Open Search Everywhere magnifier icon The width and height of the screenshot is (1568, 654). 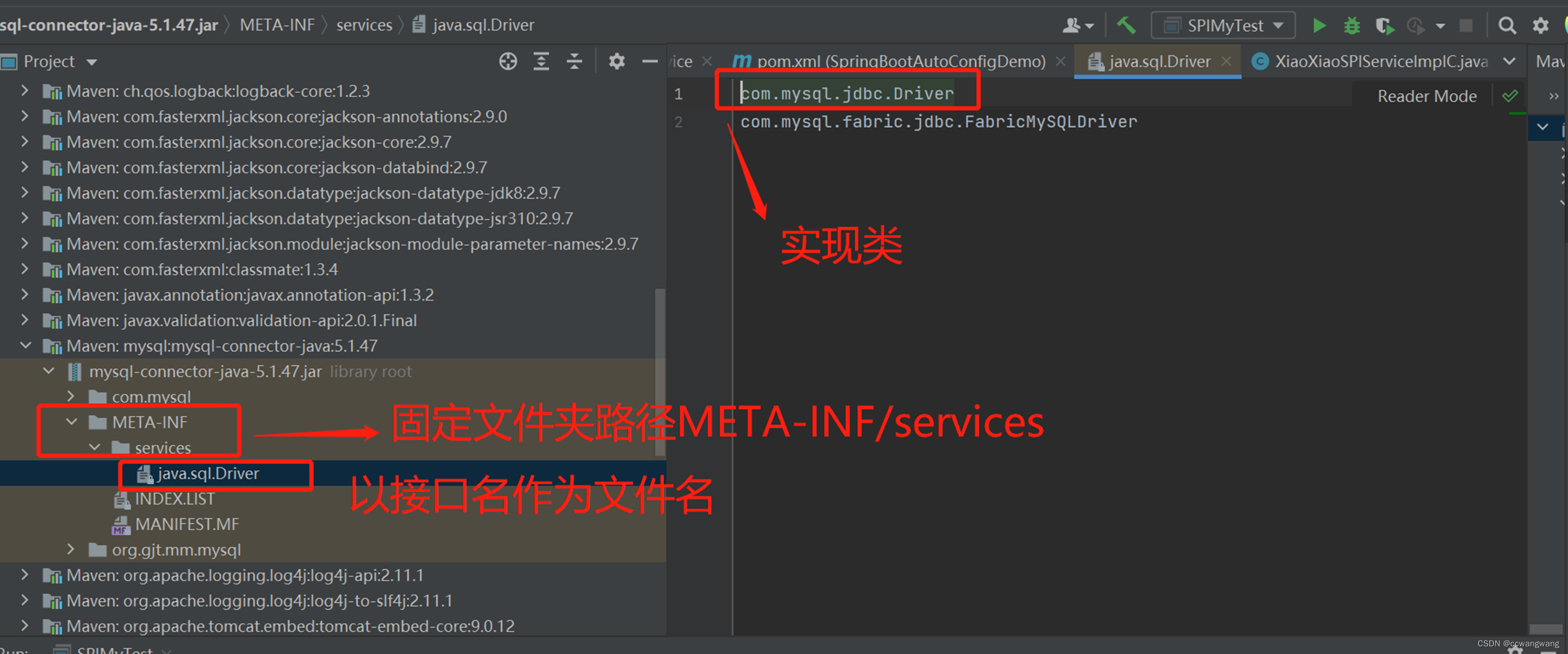1507,26
